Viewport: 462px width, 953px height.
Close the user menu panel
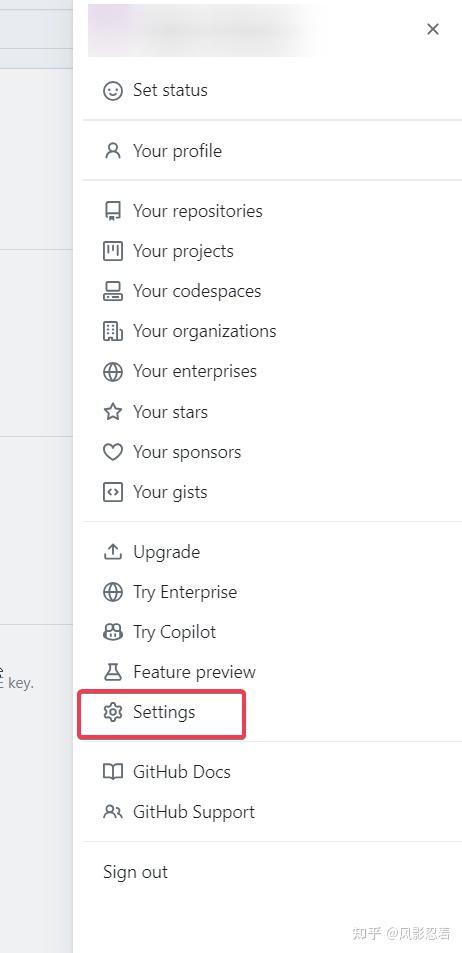433,29
